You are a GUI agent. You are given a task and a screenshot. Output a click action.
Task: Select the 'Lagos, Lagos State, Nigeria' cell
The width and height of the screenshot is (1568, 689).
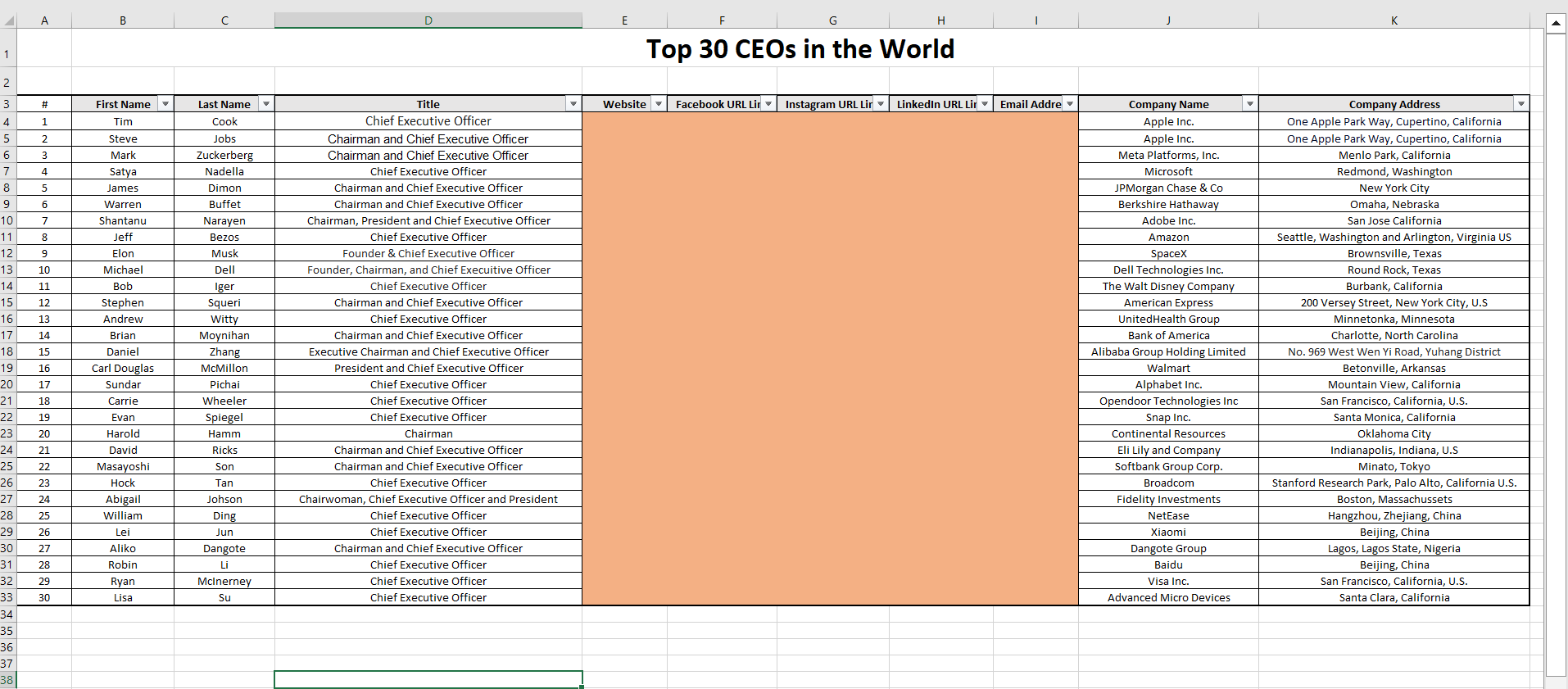point(1394,548)
